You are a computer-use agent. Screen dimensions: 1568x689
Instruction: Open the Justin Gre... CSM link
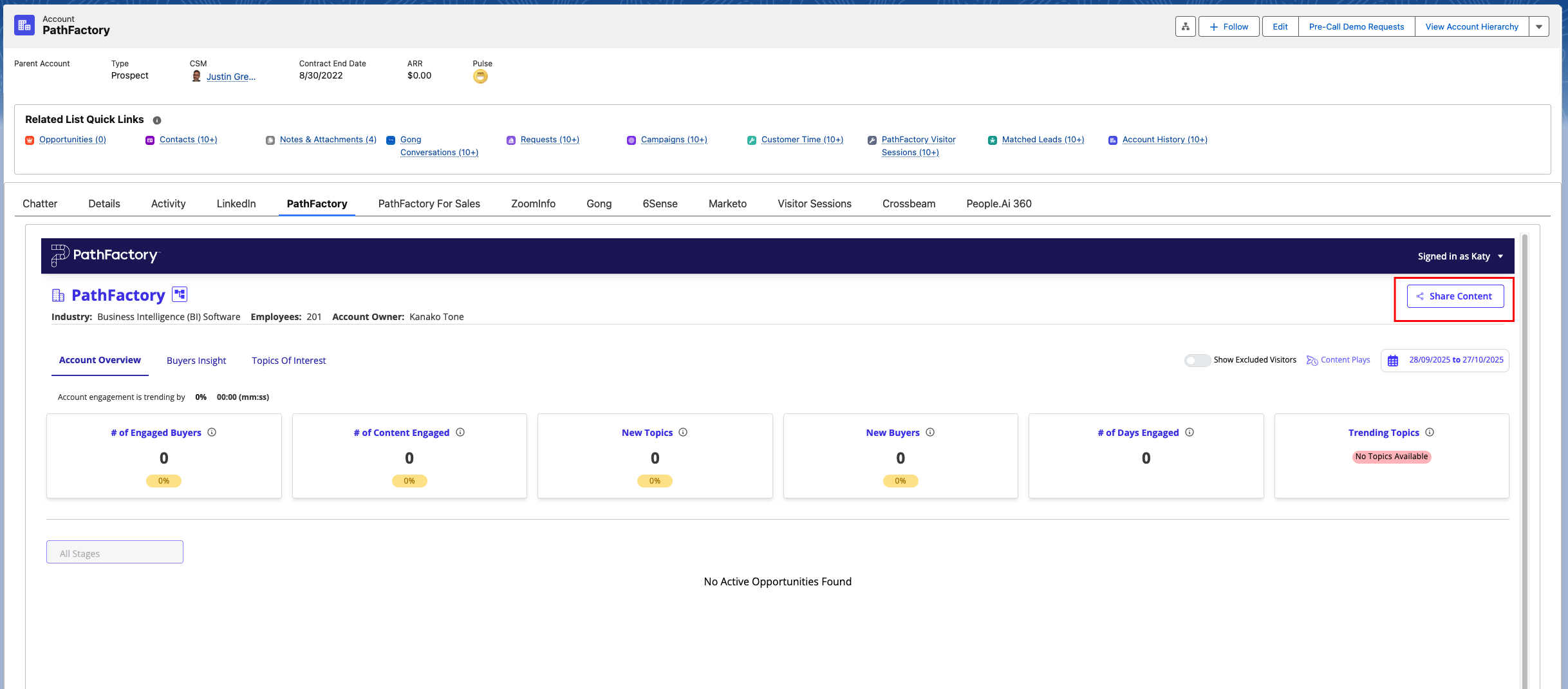click(x=231, y=77)
